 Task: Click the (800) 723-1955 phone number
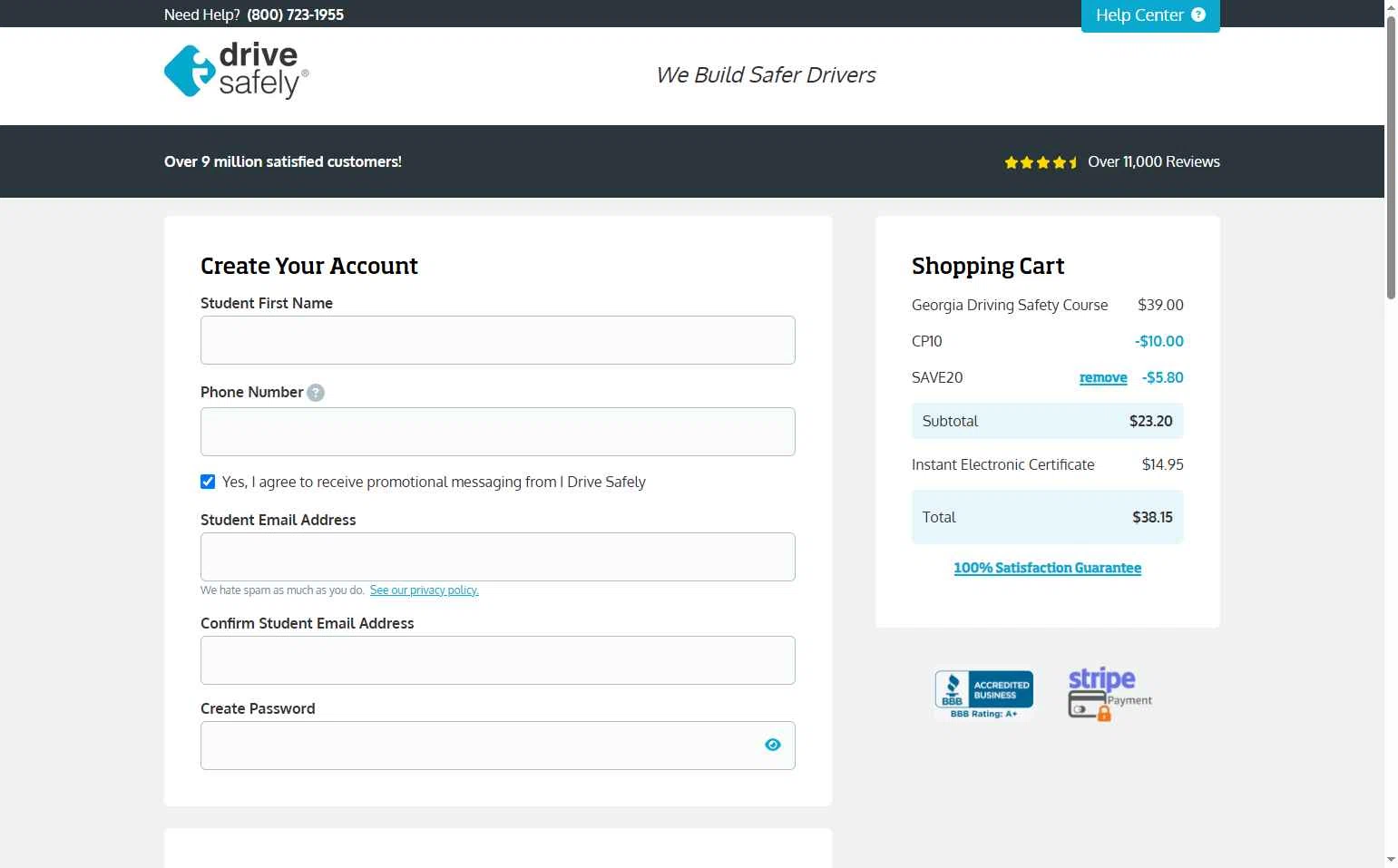295,15
